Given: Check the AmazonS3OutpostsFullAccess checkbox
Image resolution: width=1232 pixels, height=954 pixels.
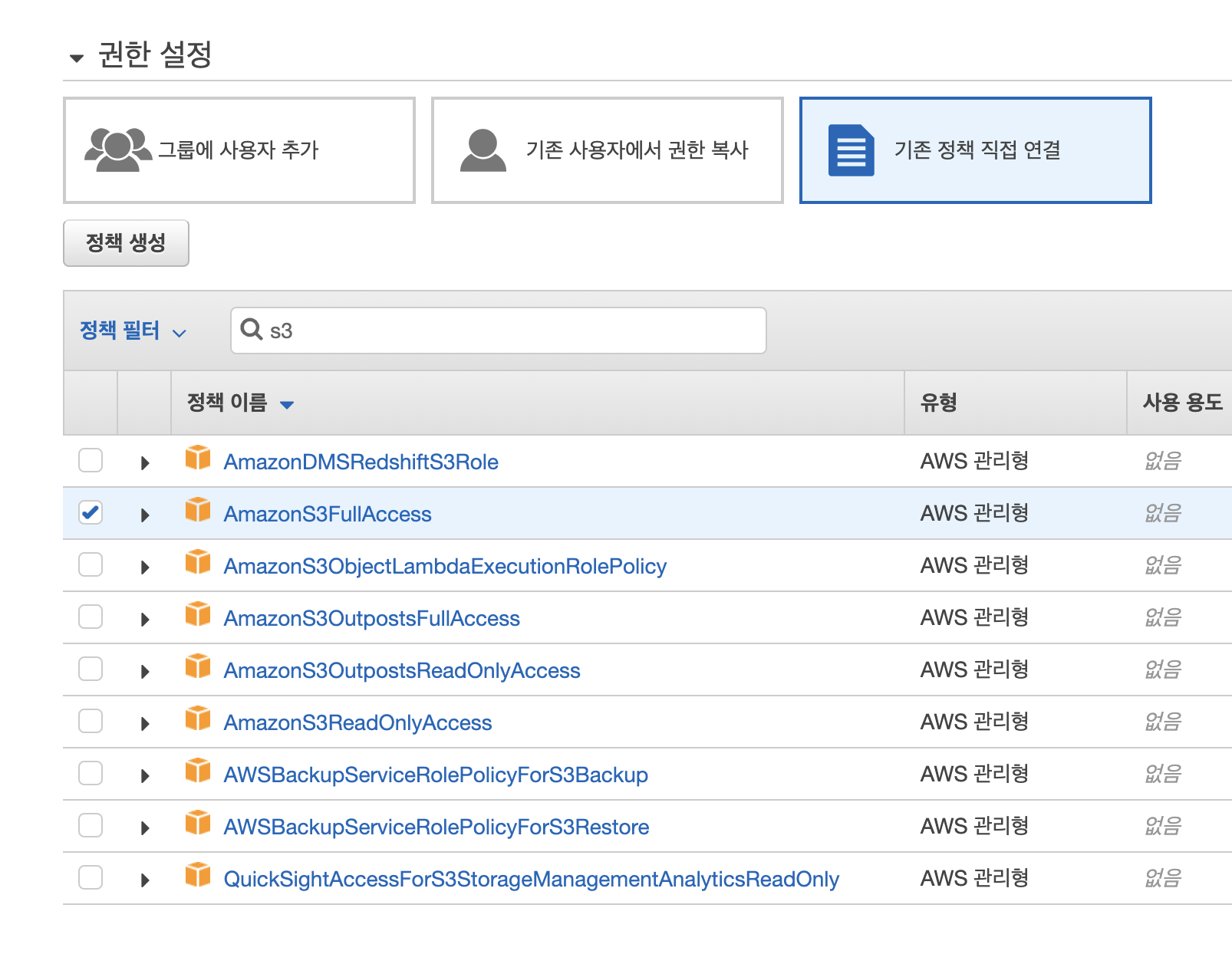Looking at the screenshot, I should pyautogui.click(x=91, y=617).
